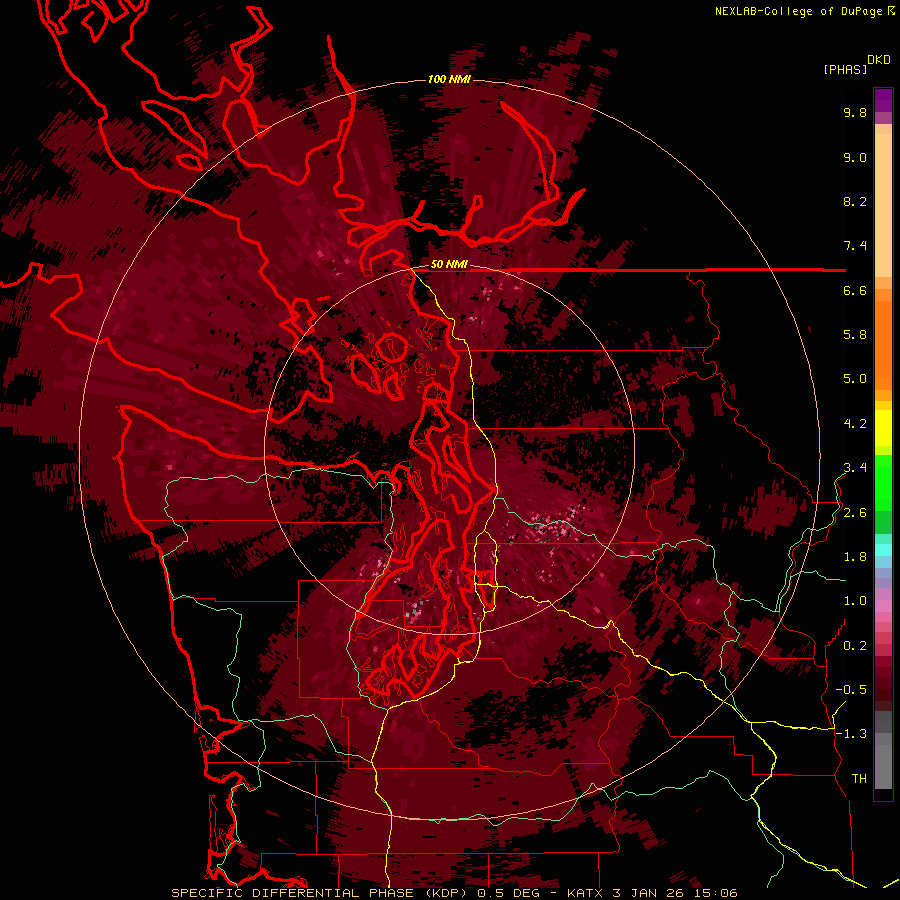Pick the pink segment of color bar

point(883,606)
